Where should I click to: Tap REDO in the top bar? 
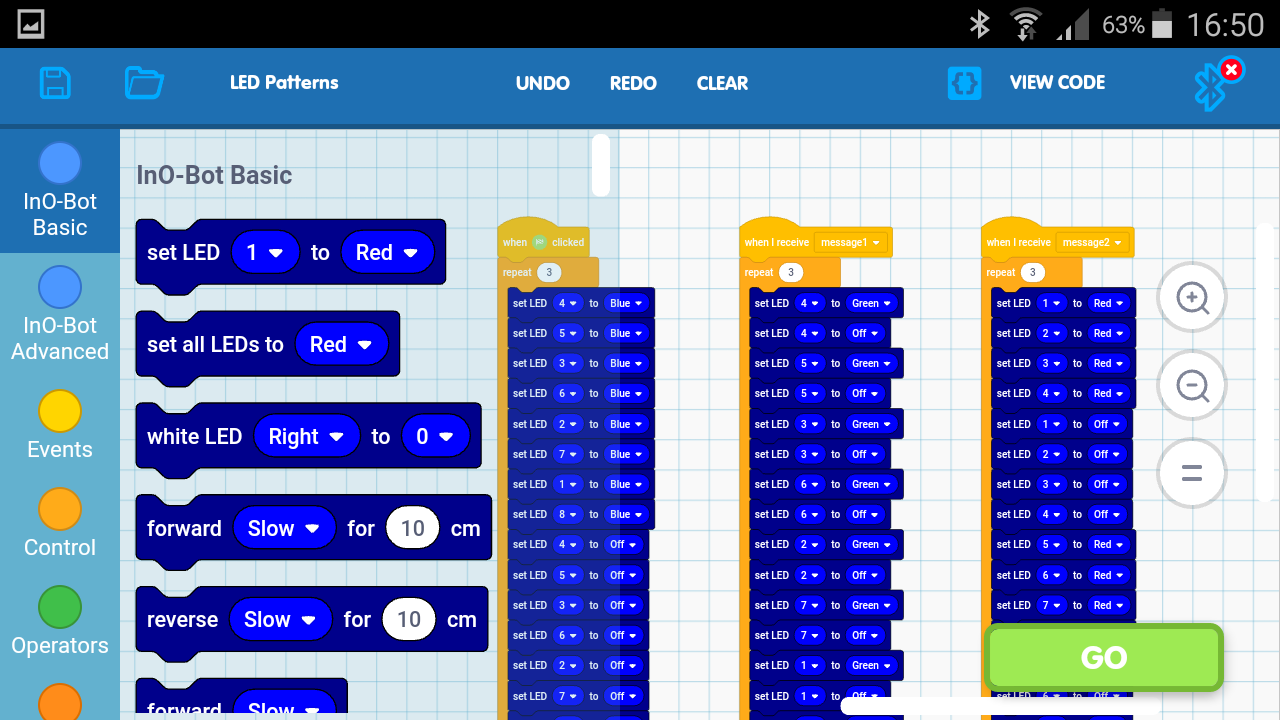(633, 83)
